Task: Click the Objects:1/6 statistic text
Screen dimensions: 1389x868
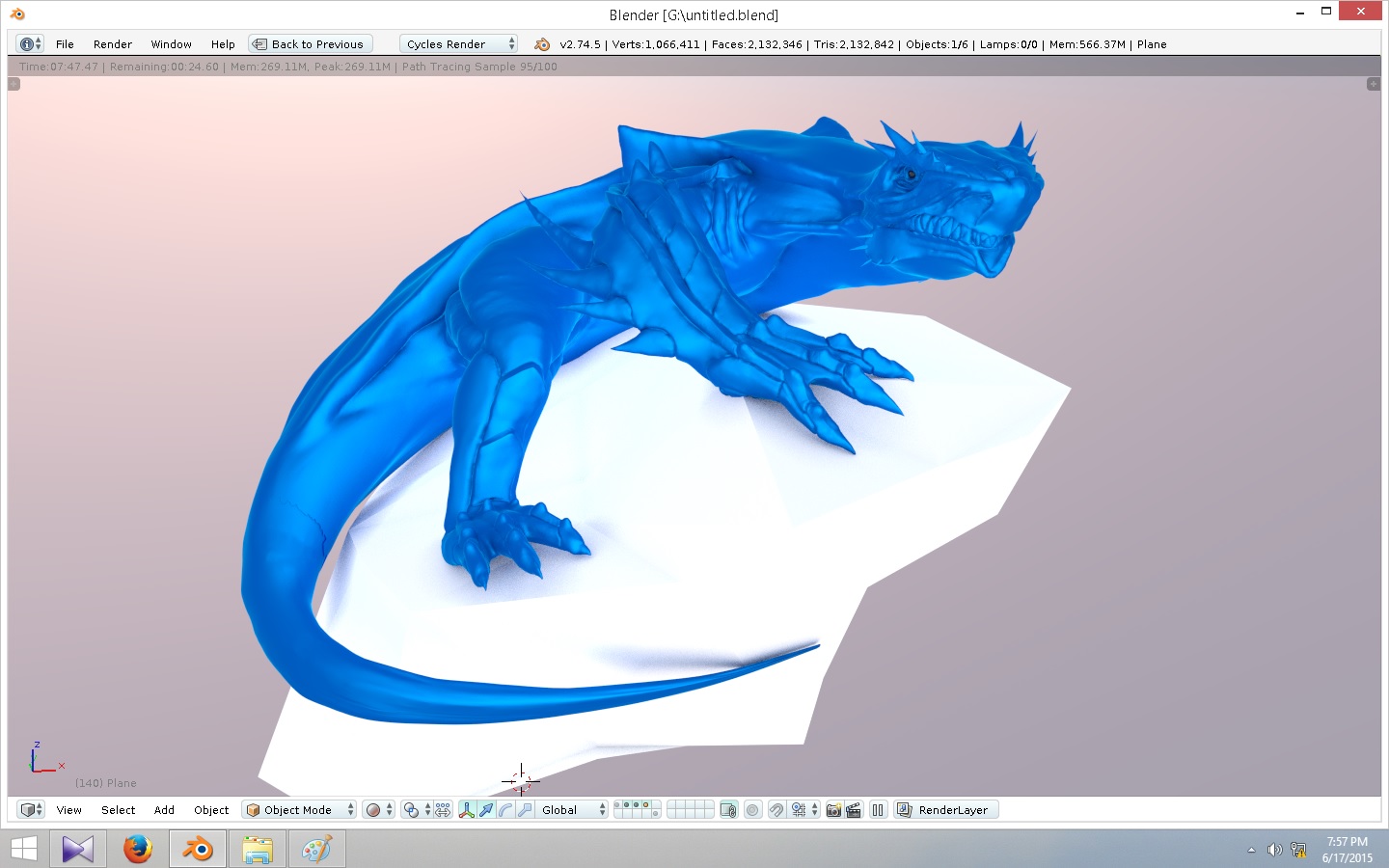Action: coord(937,44)
